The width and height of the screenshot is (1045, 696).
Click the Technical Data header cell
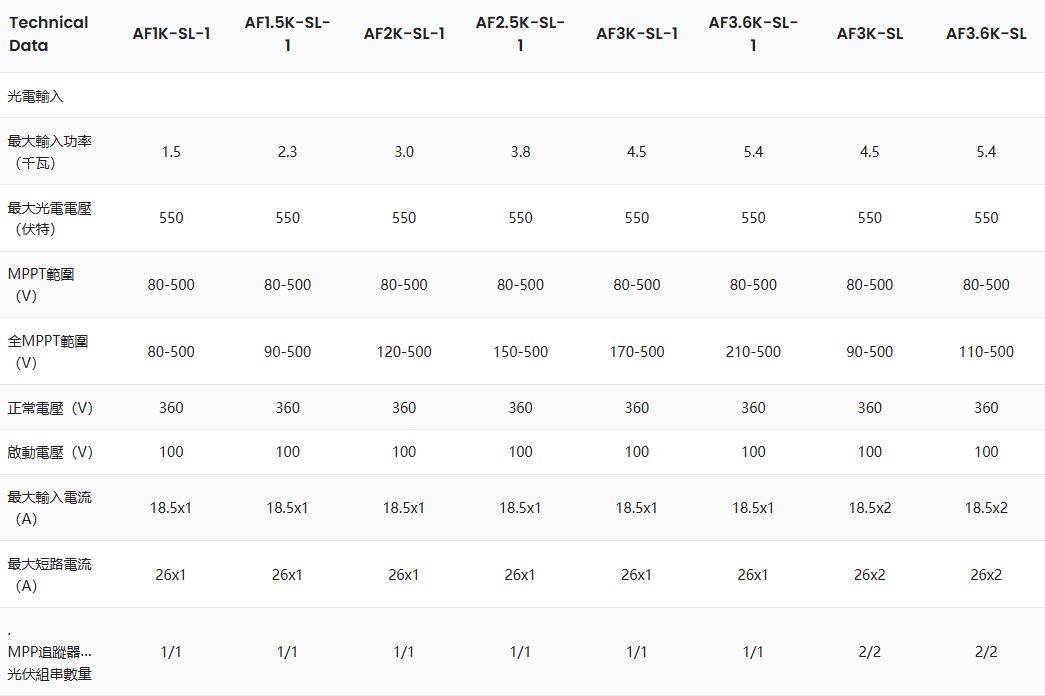click(49, 34)
